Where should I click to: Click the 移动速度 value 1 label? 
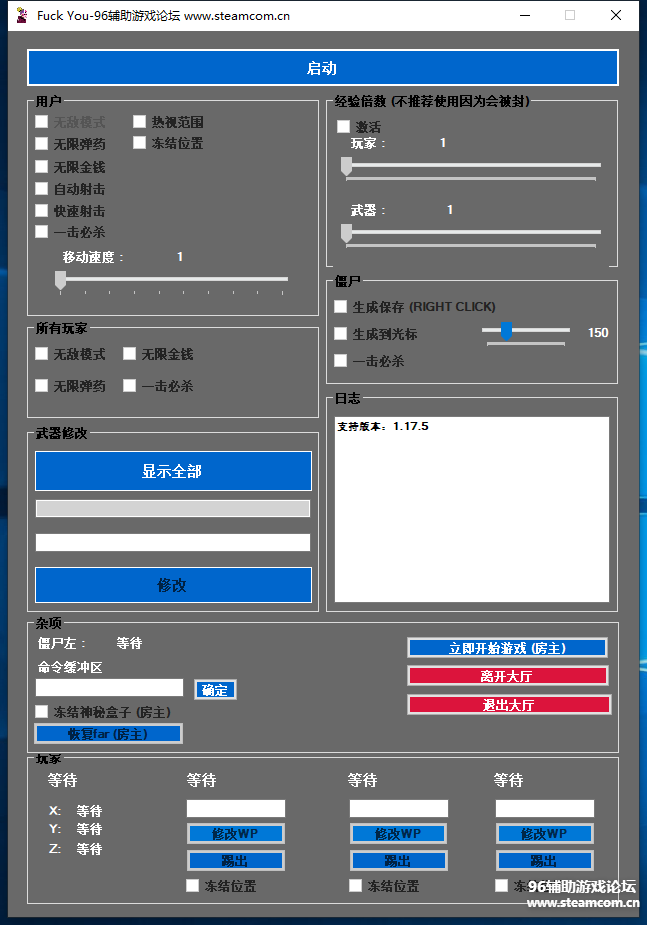coord(180,257)
